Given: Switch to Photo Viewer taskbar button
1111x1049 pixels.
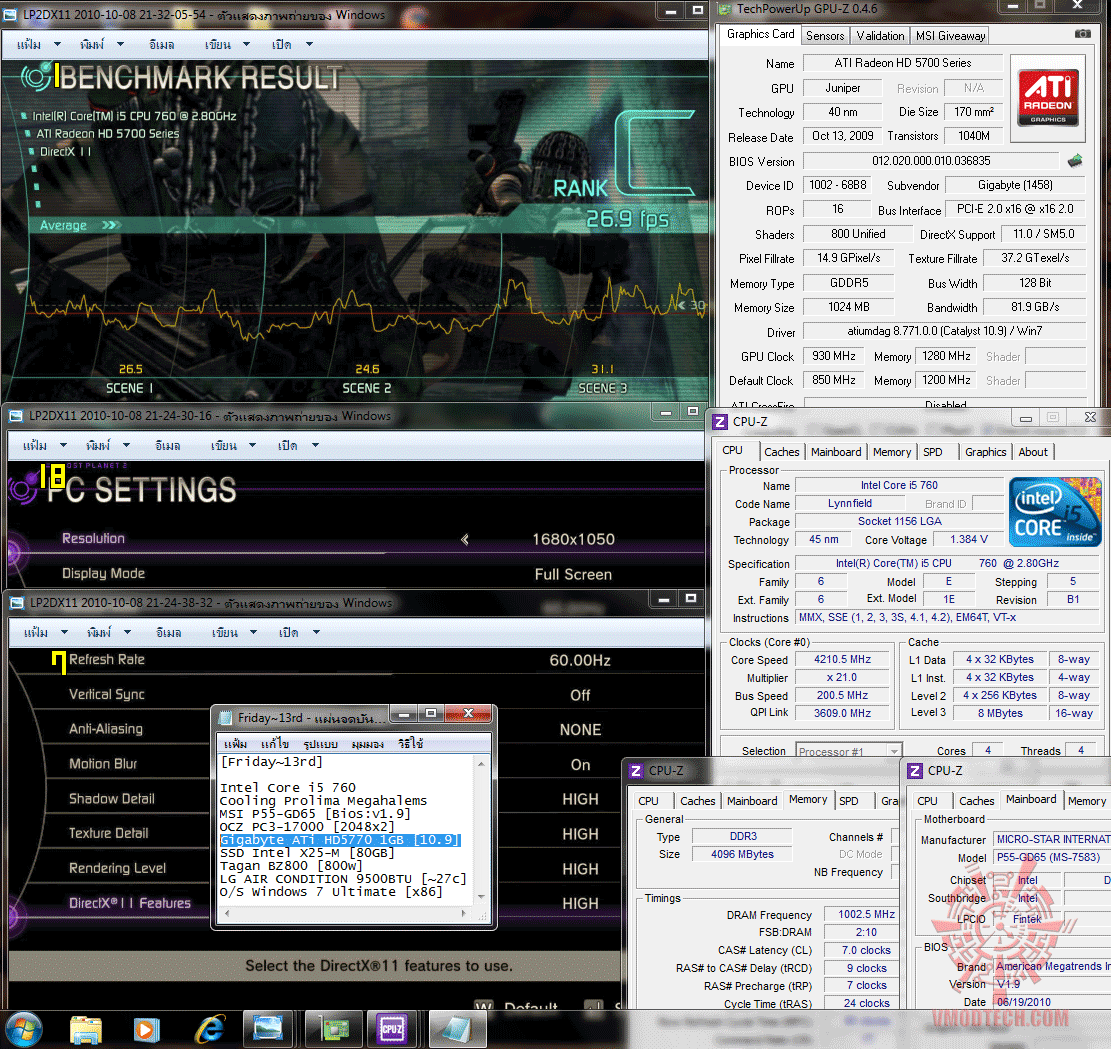Looking at the screenshot, I should [268, 1028].
